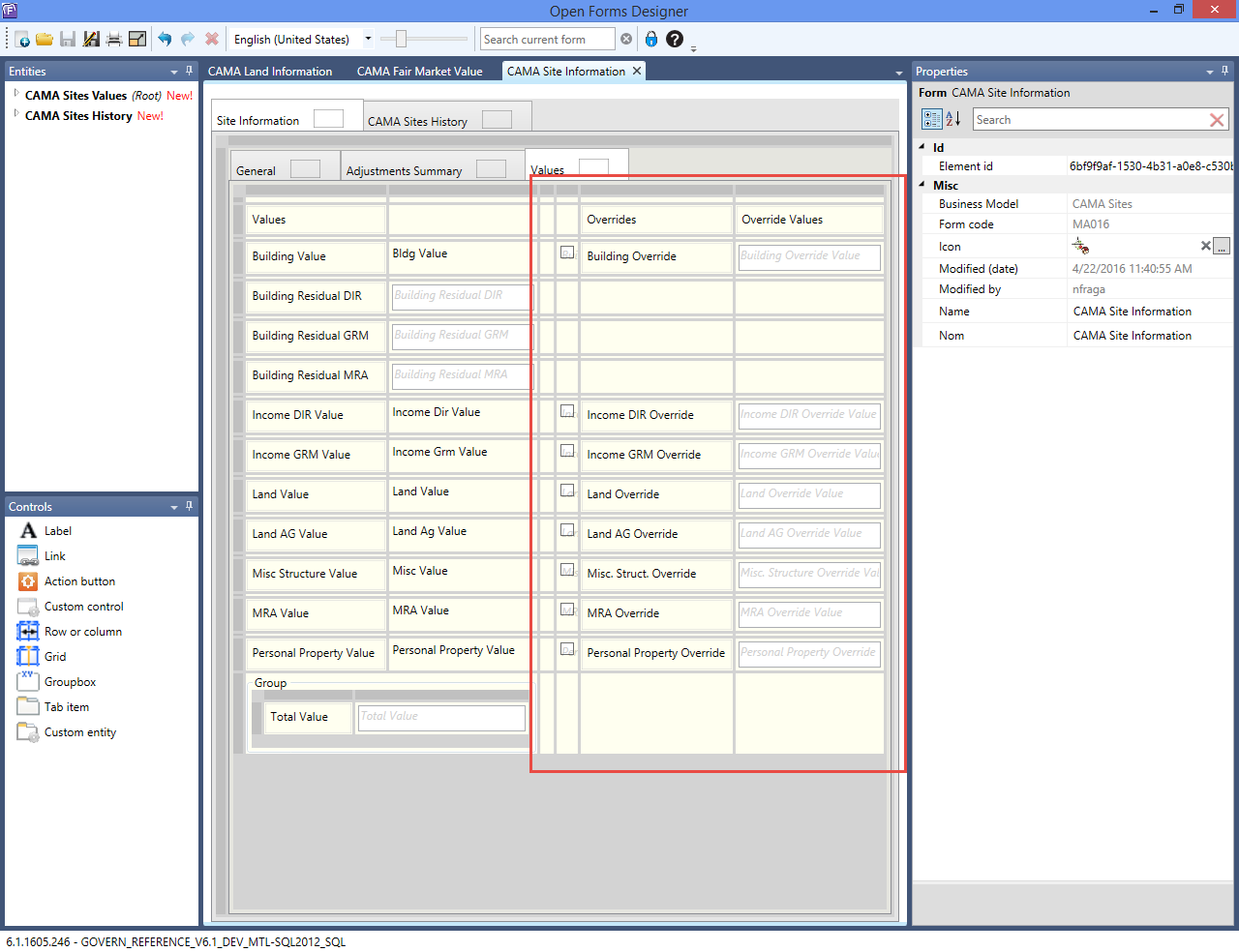Sort properties alphabetically with A-Z icon
The height and width of the screenshot is (952, 1239).
click(x=953, y=119)
